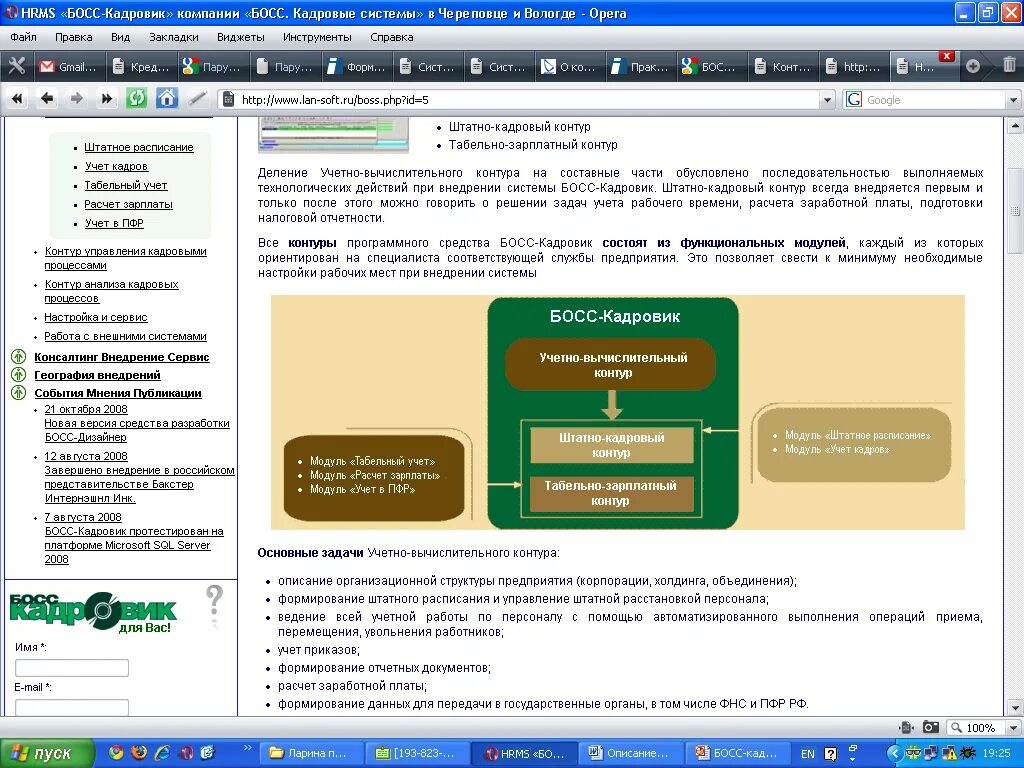The width and height of the screenshot is (1024, 768).
Task: Open Настройка и сервис link
Action: pos(95,317)
